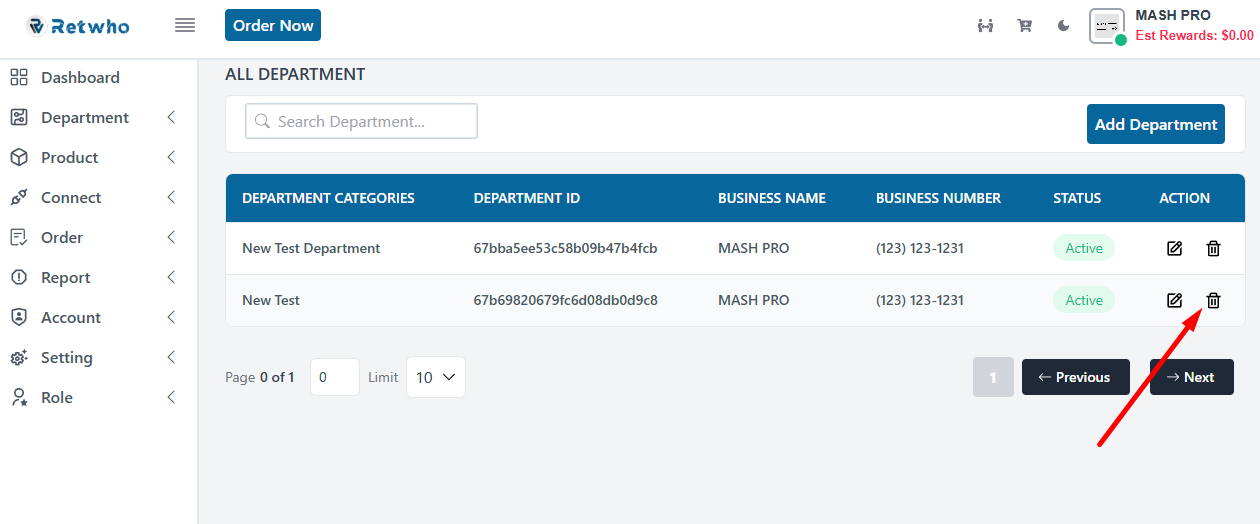Click Active status of New Test row
The width and height of the screenshot is (1260, 524).
1084,300
